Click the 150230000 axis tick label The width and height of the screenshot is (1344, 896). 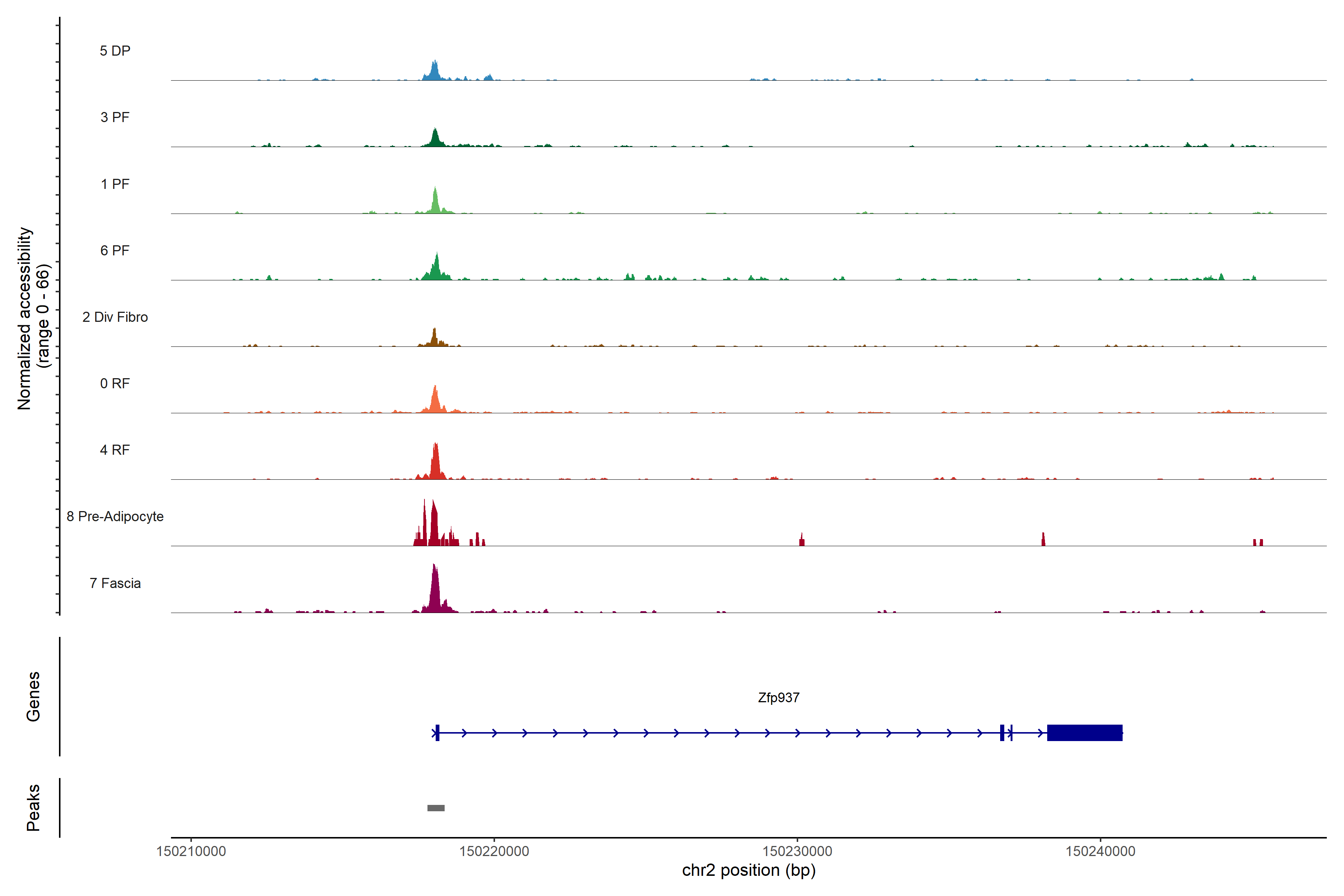click(x=797, y=852)
